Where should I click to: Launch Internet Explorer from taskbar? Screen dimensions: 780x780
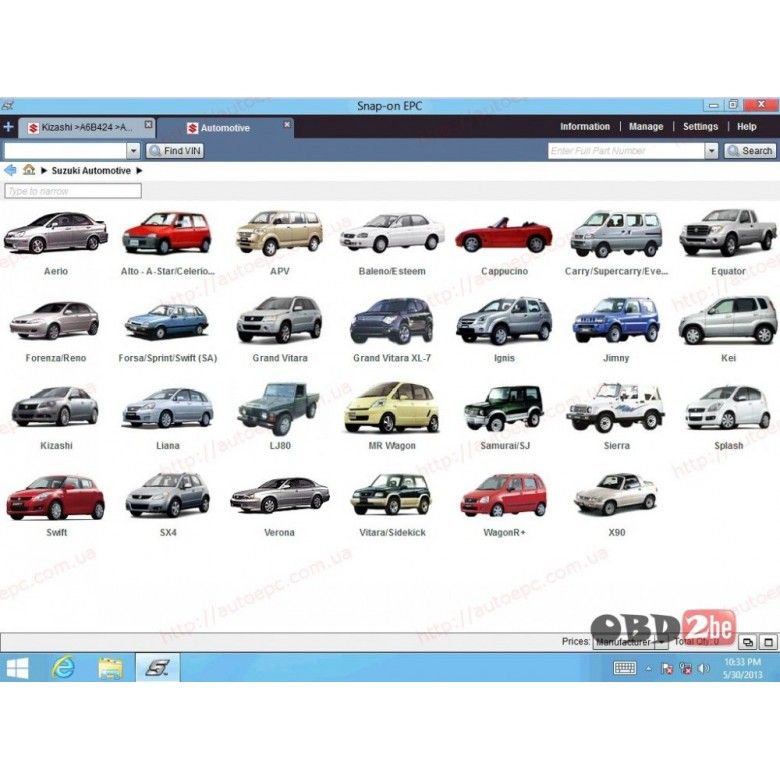point(63,668)
